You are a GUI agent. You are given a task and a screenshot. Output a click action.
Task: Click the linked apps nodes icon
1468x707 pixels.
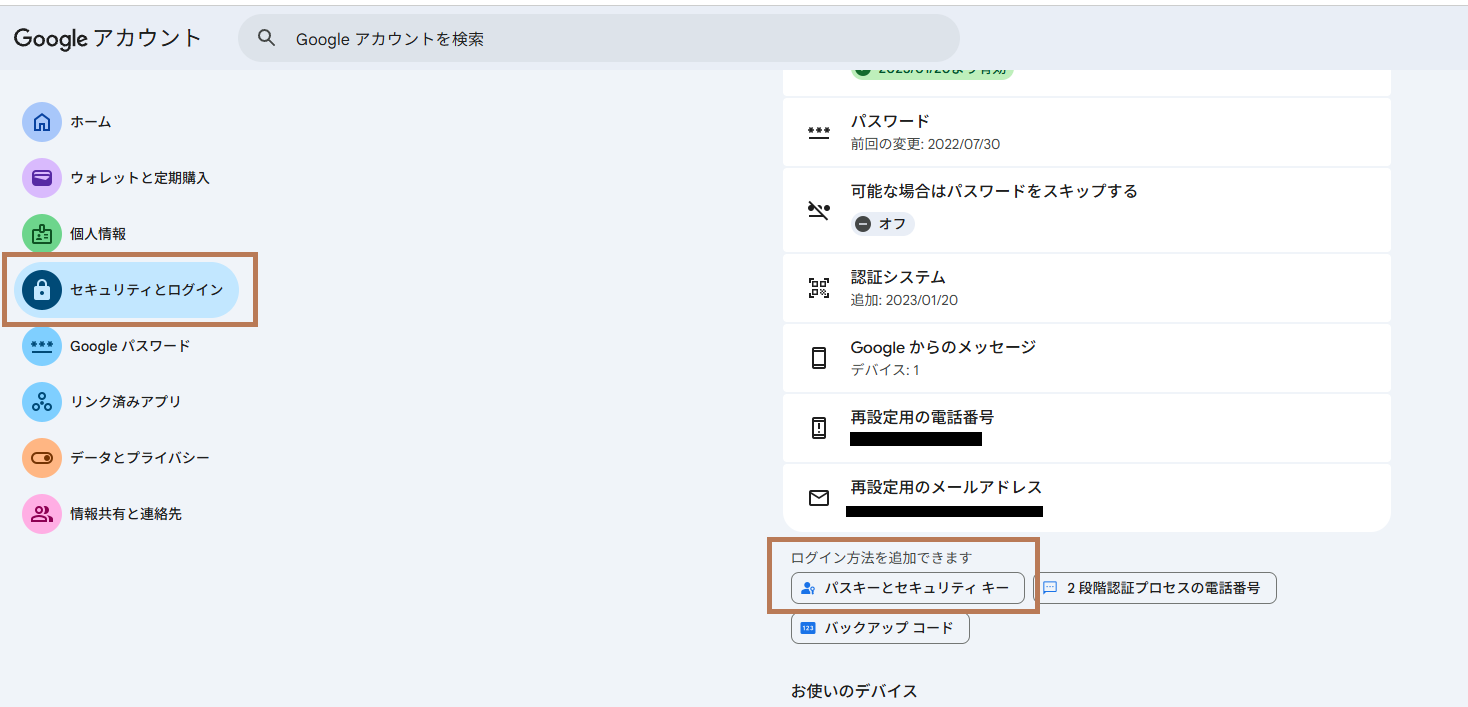click(42, 402)
